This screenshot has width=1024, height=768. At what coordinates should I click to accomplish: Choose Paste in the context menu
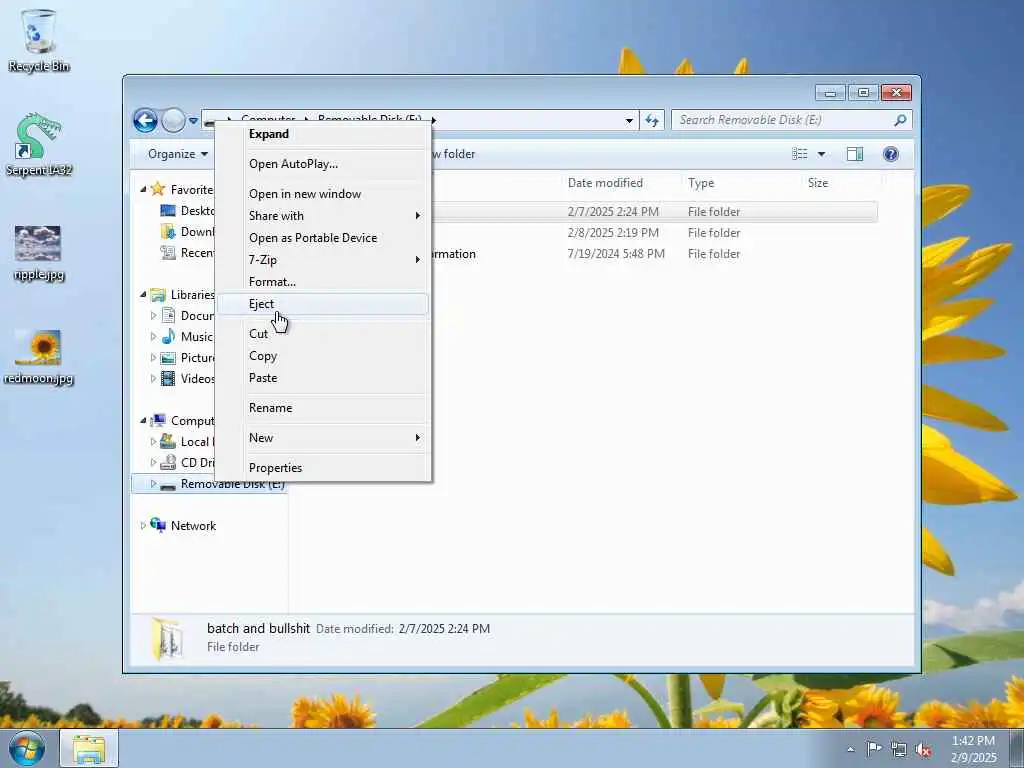click(323, 377)
